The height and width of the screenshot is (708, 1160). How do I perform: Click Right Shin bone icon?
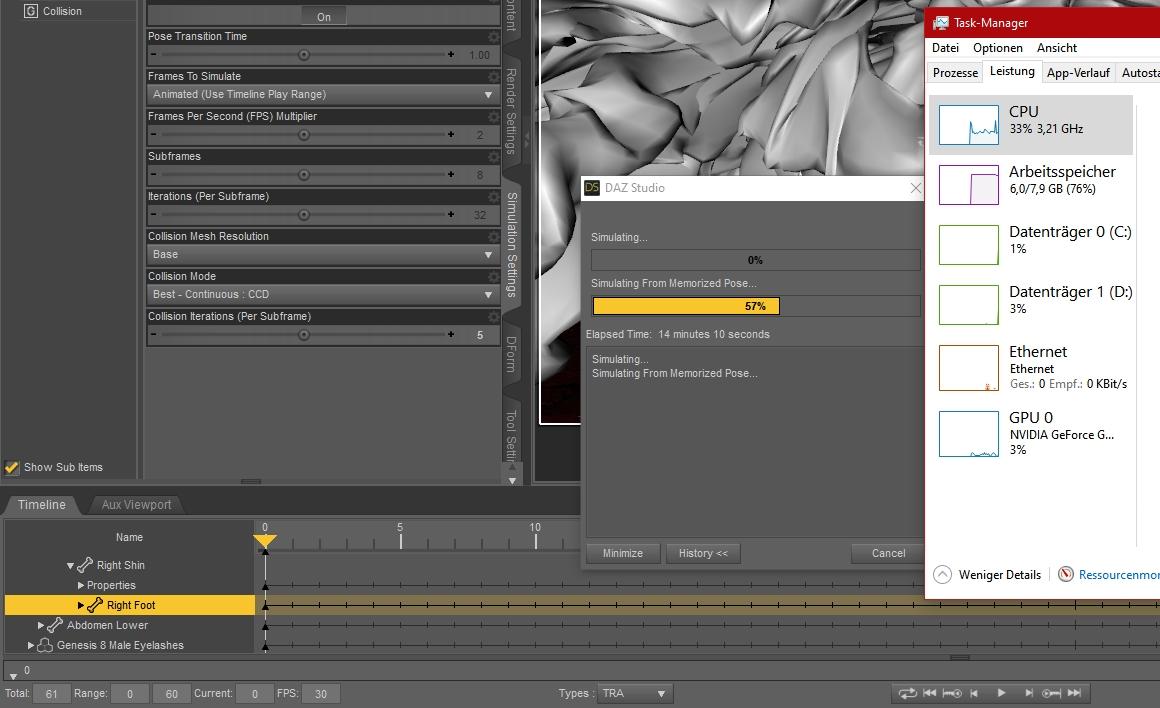pos(85,565)
